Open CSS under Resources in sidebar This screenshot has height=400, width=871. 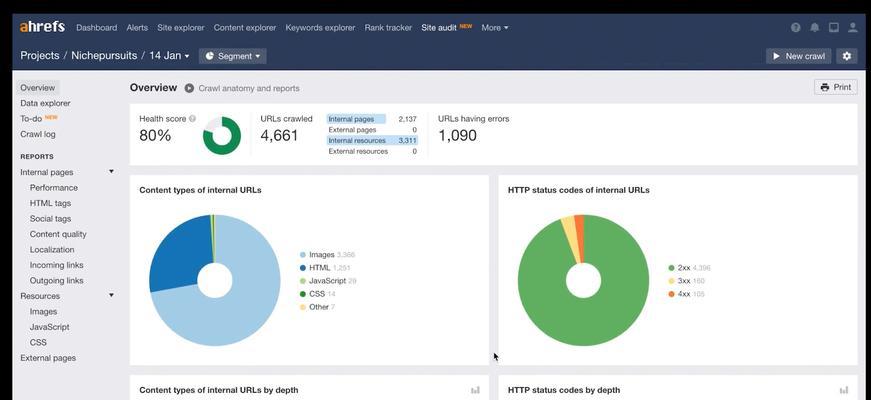tap(38, 343)
